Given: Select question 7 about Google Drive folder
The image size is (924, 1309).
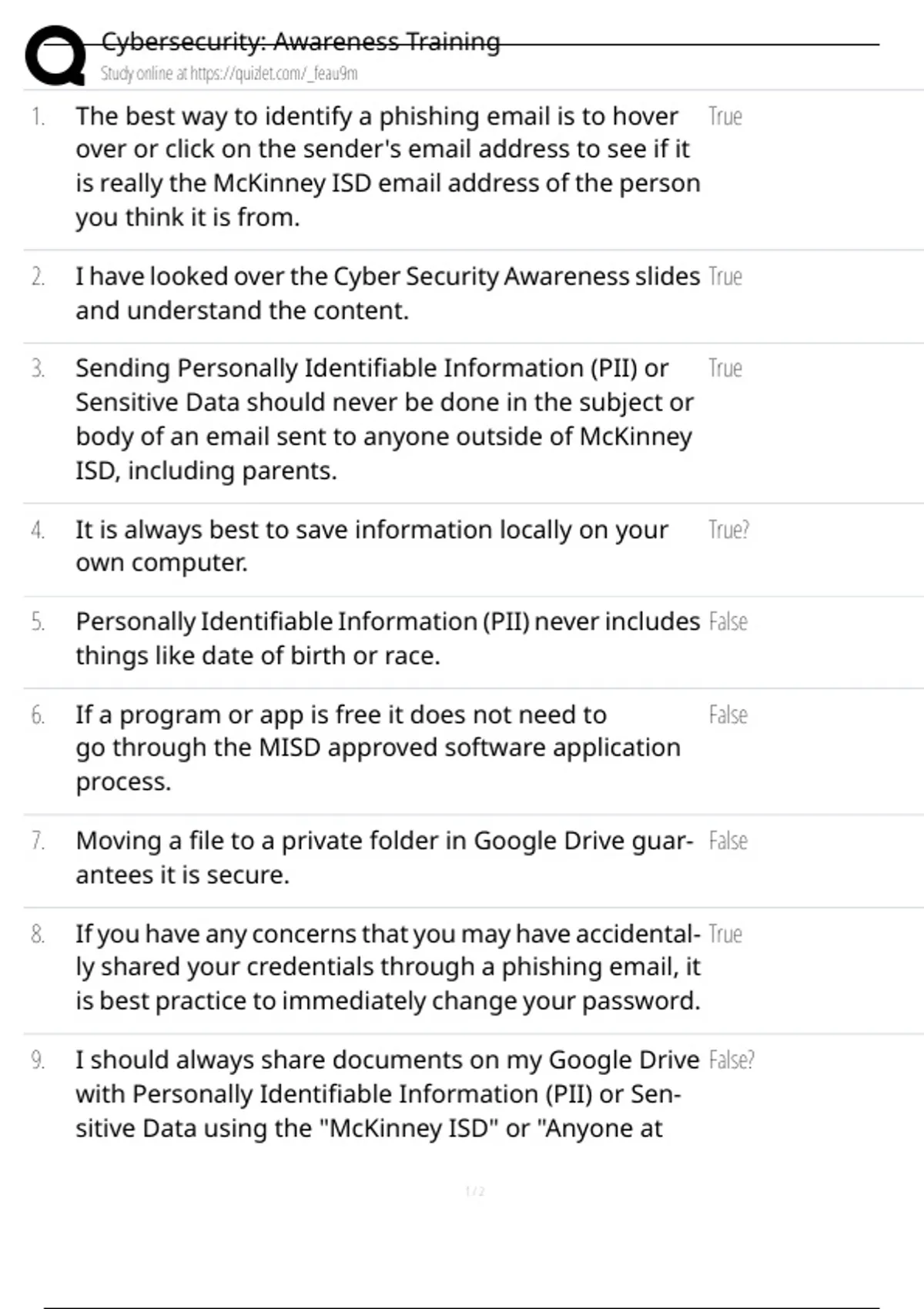Looking at the screenshot, I should (384, 858).
